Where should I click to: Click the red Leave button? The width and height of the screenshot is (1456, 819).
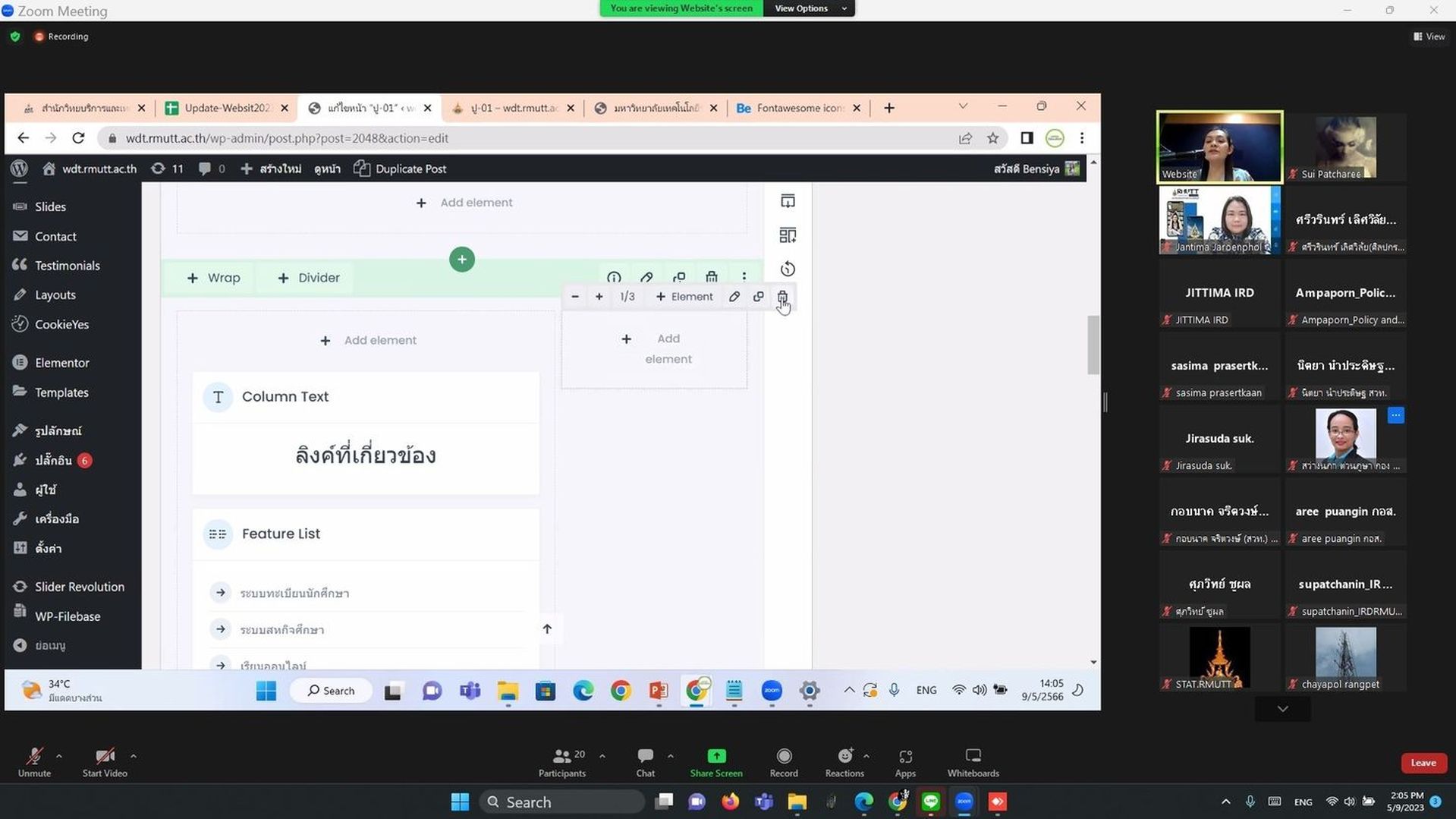1423,763
